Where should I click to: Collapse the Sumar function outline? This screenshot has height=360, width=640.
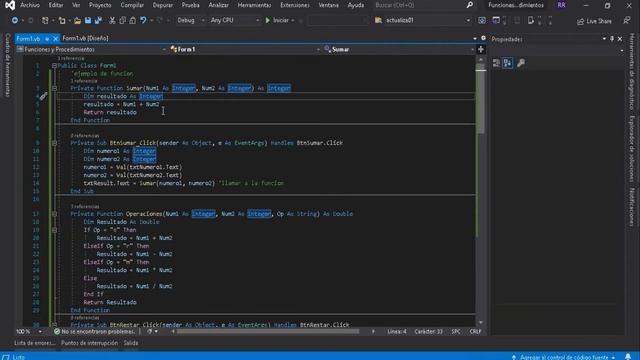pos(54,88)
